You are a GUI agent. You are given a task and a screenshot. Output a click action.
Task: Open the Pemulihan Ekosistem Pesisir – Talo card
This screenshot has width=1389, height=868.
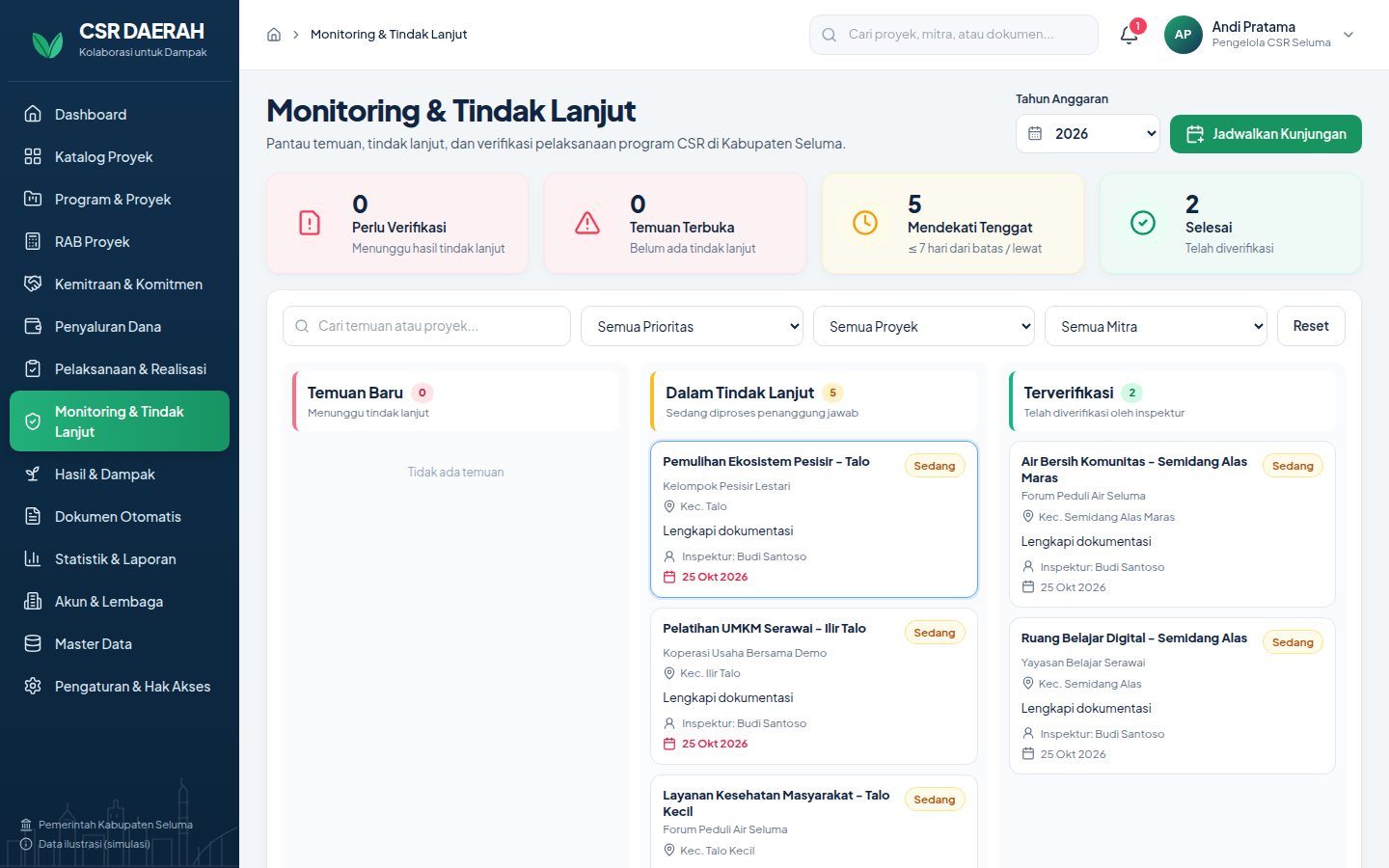coord(814,519)
